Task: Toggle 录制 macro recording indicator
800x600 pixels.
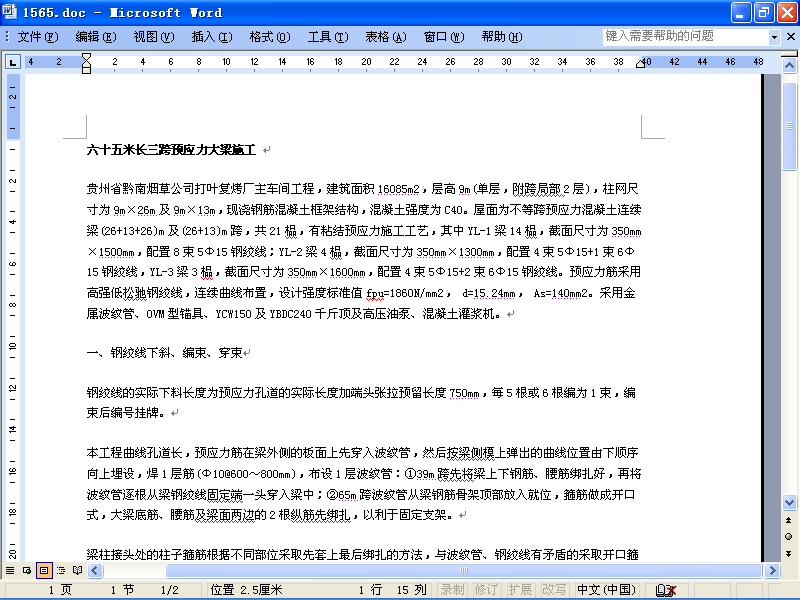Action: coord(453,590)
